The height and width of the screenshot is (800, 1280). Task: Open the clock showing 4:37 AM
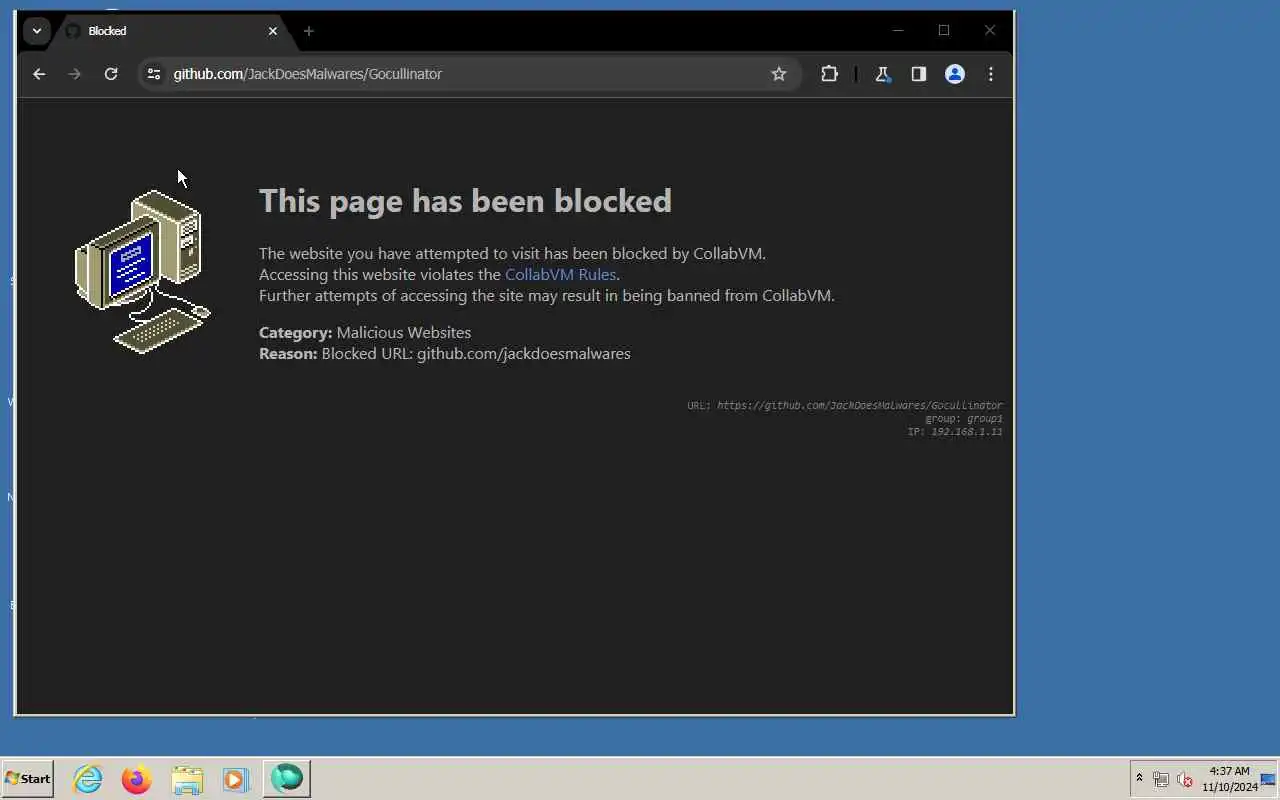click(1229, 779)
